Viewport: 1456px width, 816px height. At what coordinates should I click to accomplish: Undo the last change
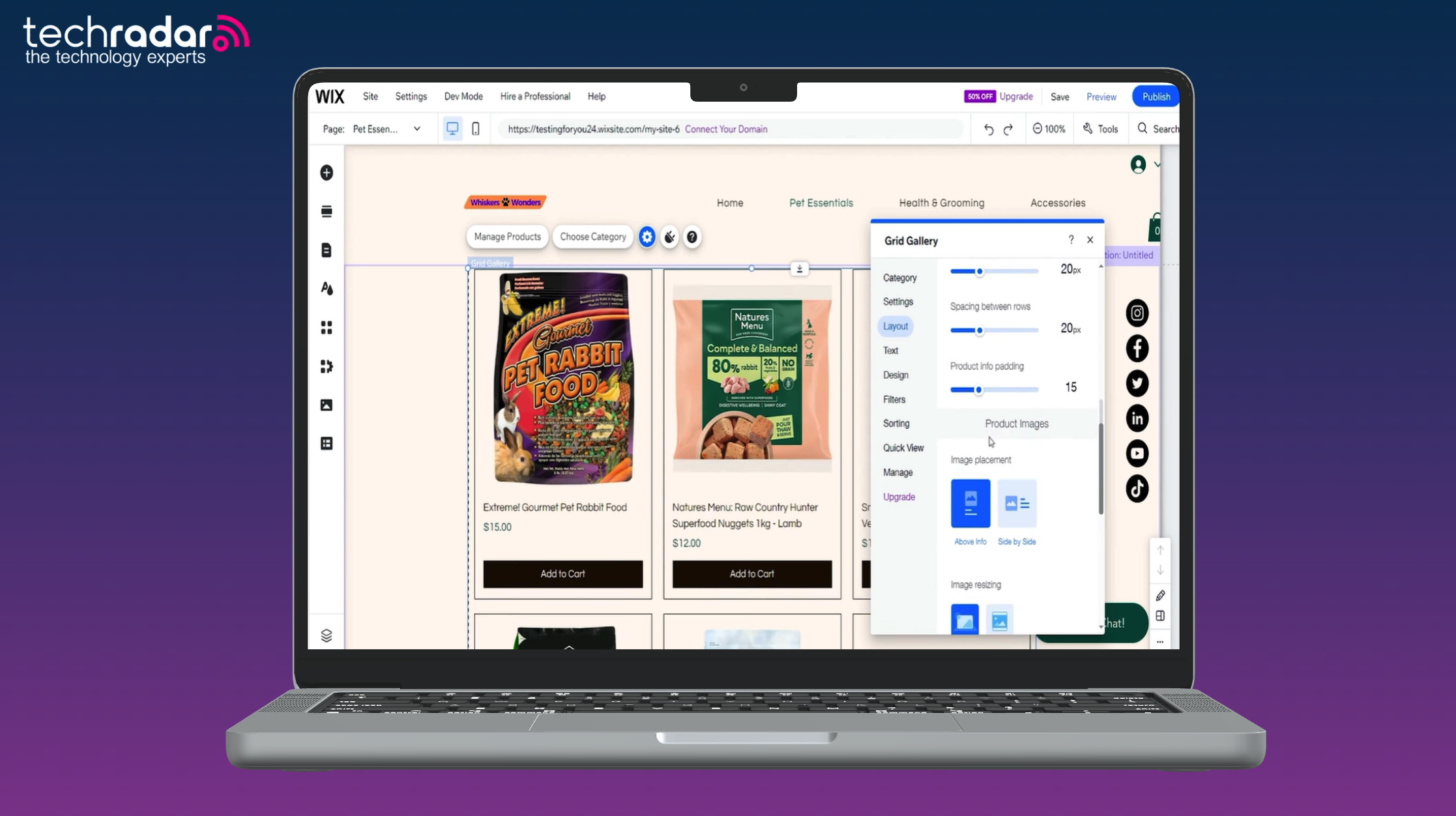tap(988, 128)
